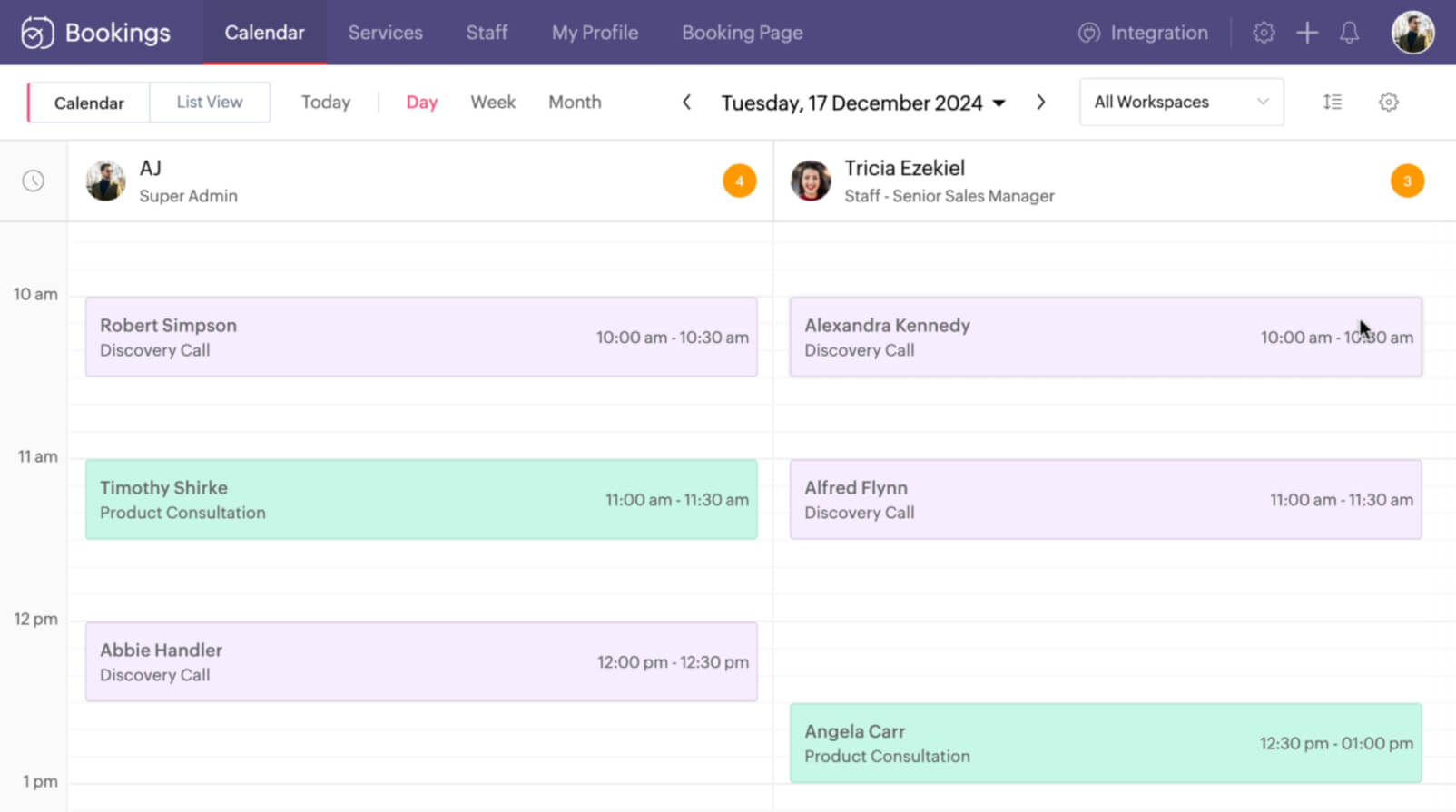Click the plus icon to add new
Viewport: 1456px width, 812px height.
pyautogui.click(x=1306, y=33)
